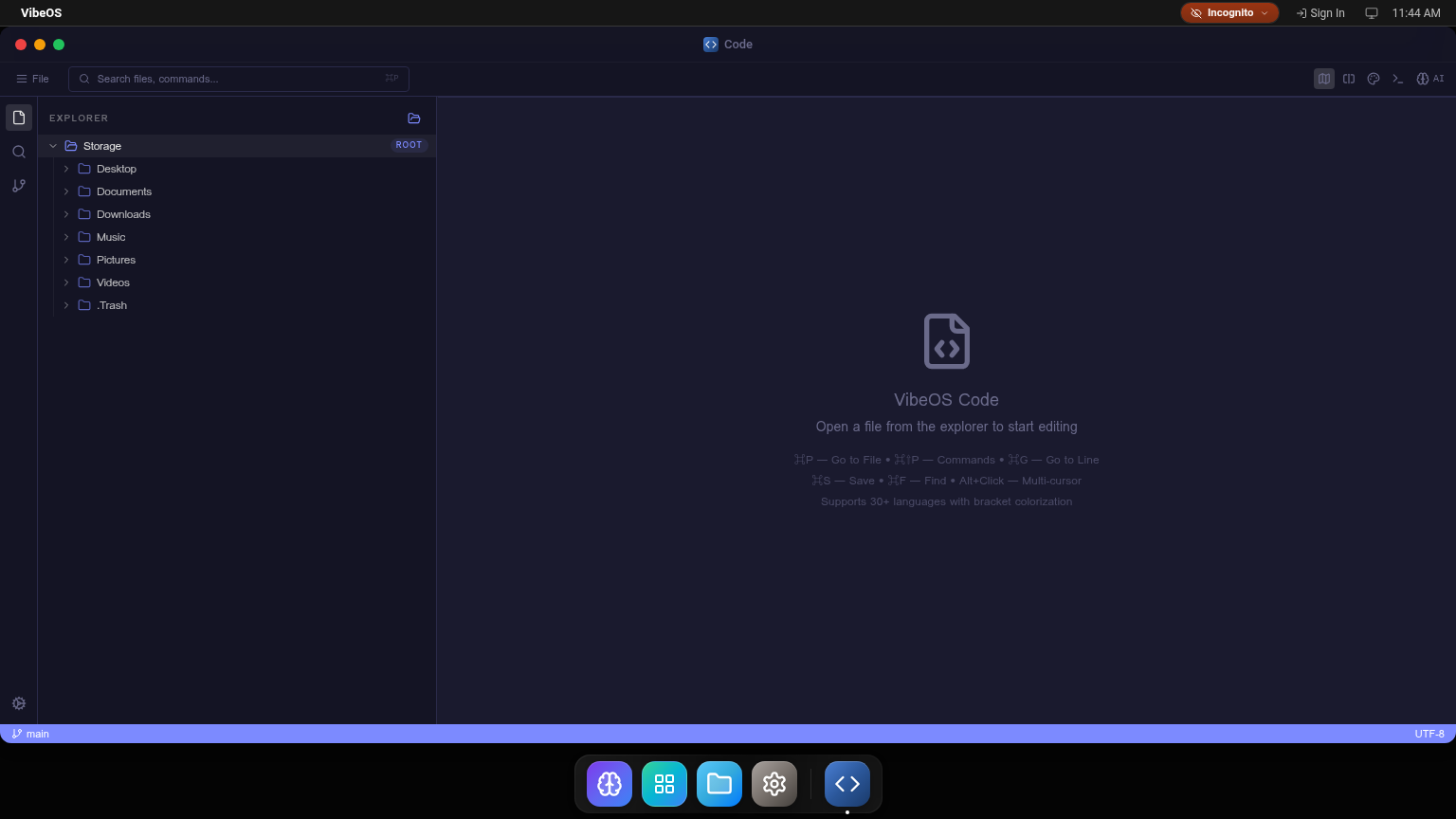
Task: Open the brain AI app in the dock
Action: click(x=610, y=784)
